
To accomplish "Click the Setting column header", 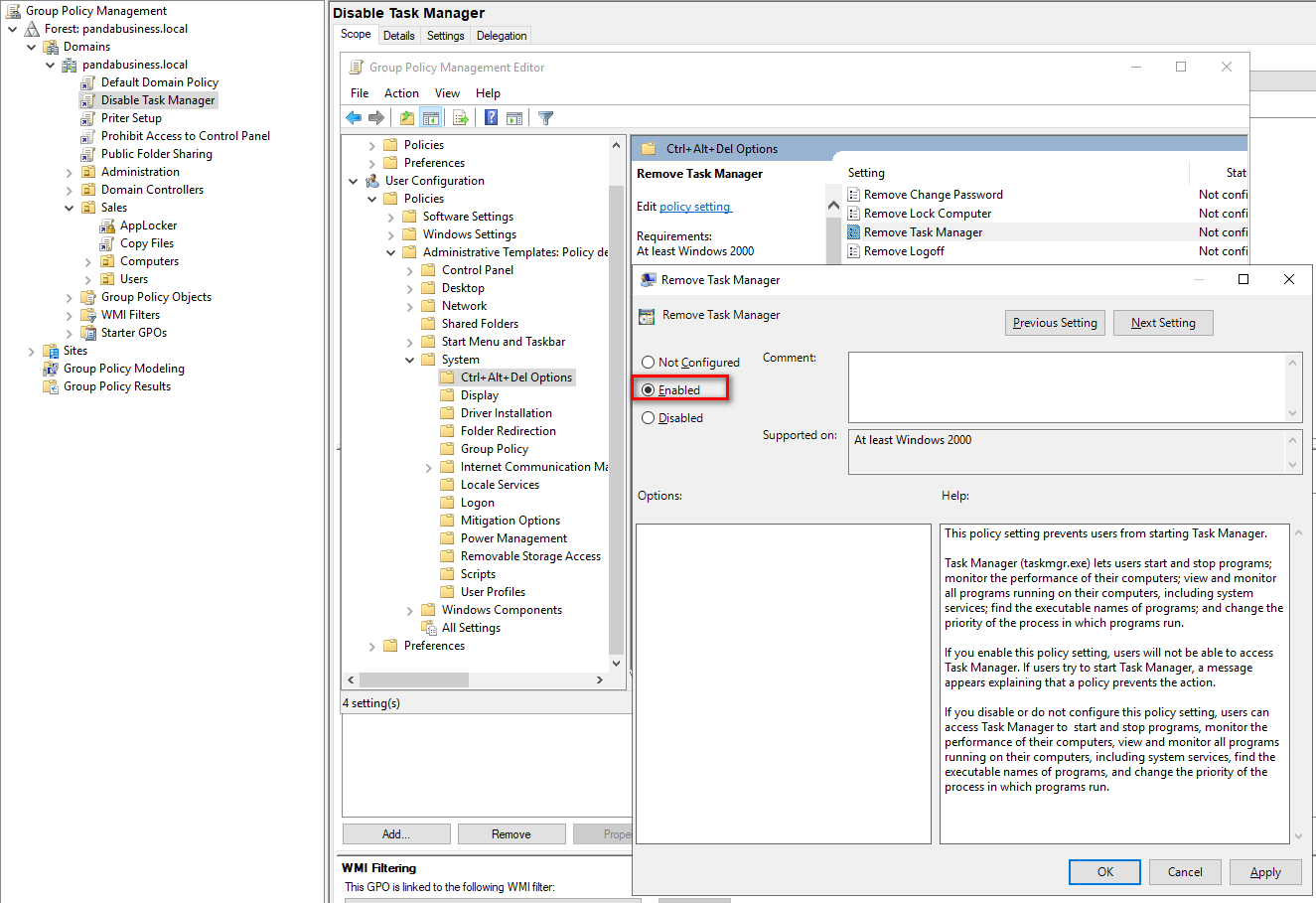I will (x=866, y=173).
